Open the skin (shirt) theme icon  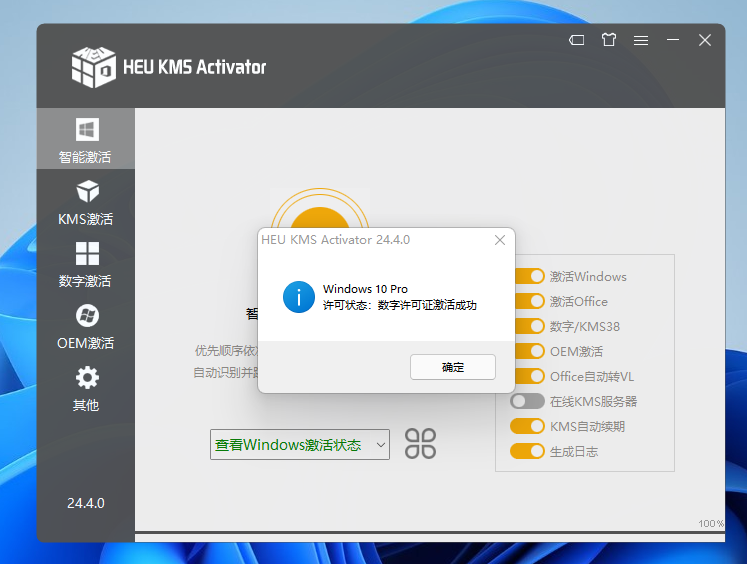coord(609,40)
